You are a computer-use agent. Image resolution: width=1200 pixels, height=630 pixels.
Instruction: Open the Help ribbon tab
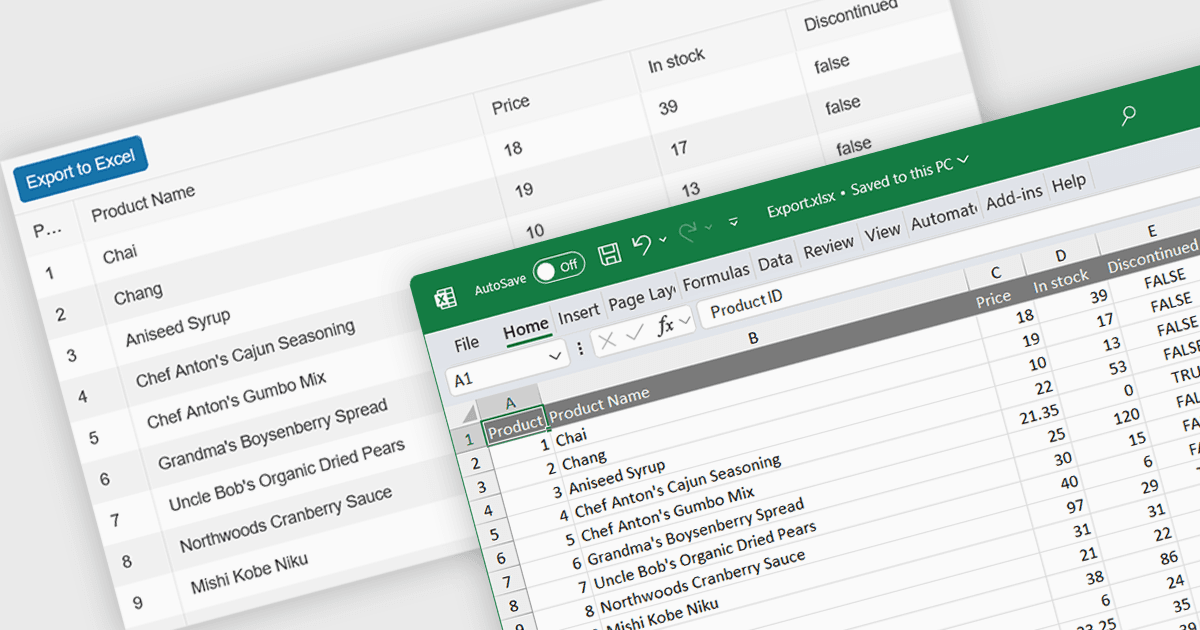1069,183
